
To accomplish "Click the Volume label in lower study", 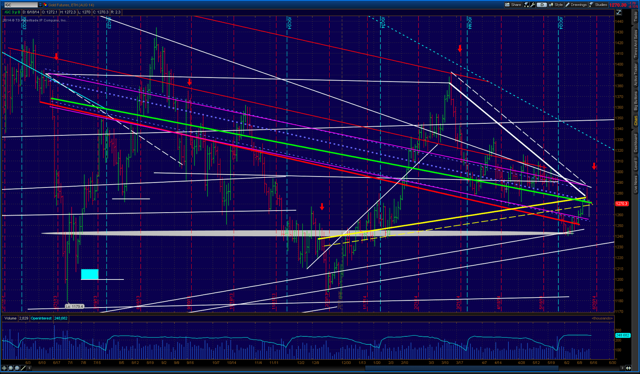I will coord(10,318).
